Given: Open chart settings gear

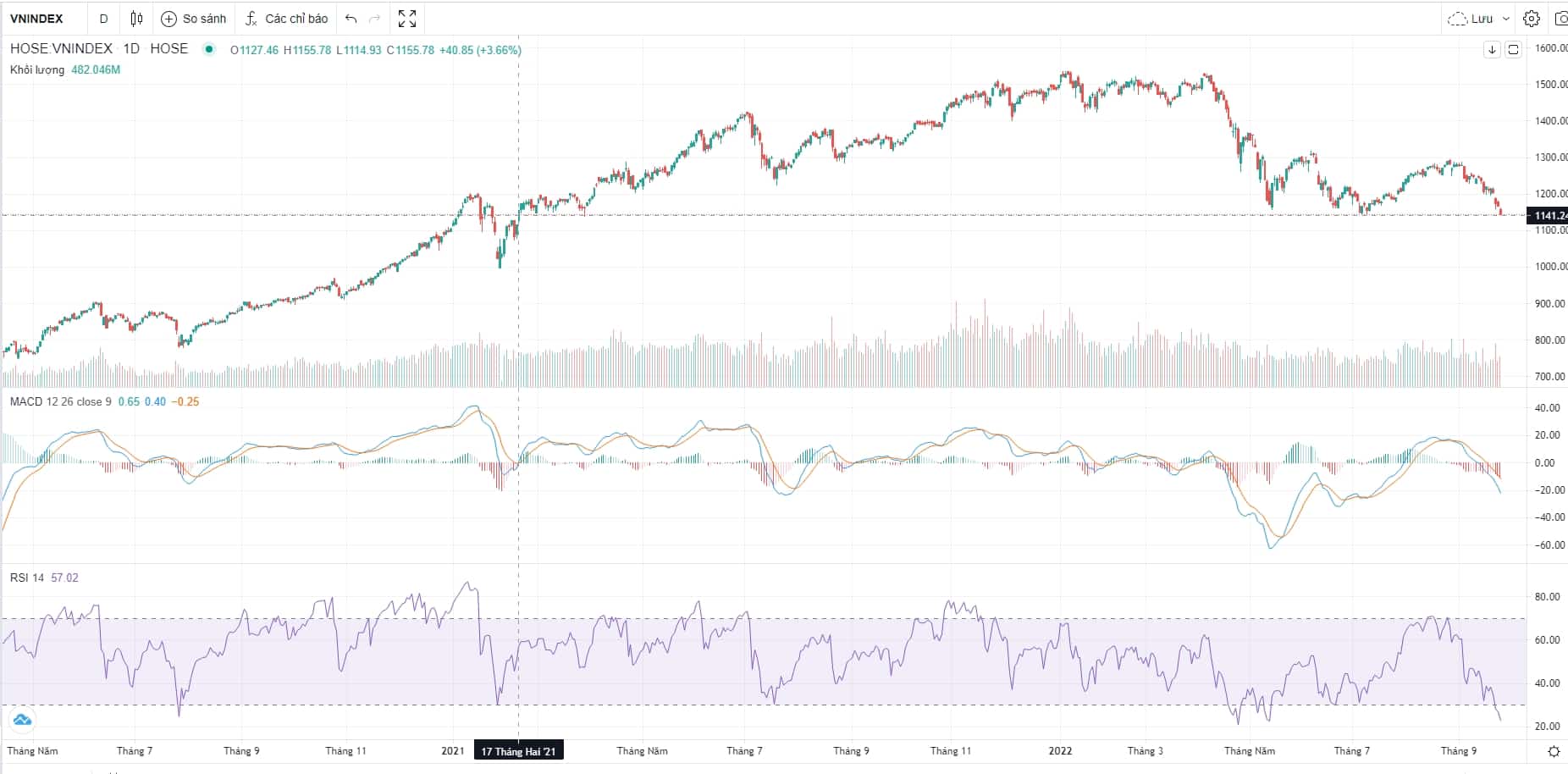Looking at the screenshot, I should click(1532, 19).
